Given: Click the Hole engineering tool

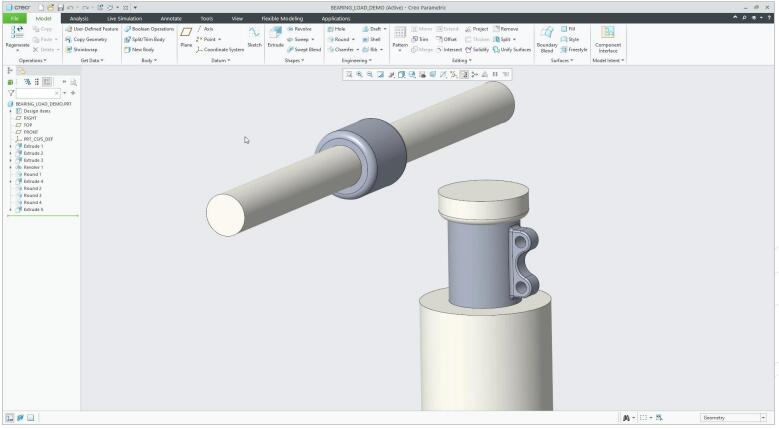Looking at the screenshot, I should click(336, 29).
